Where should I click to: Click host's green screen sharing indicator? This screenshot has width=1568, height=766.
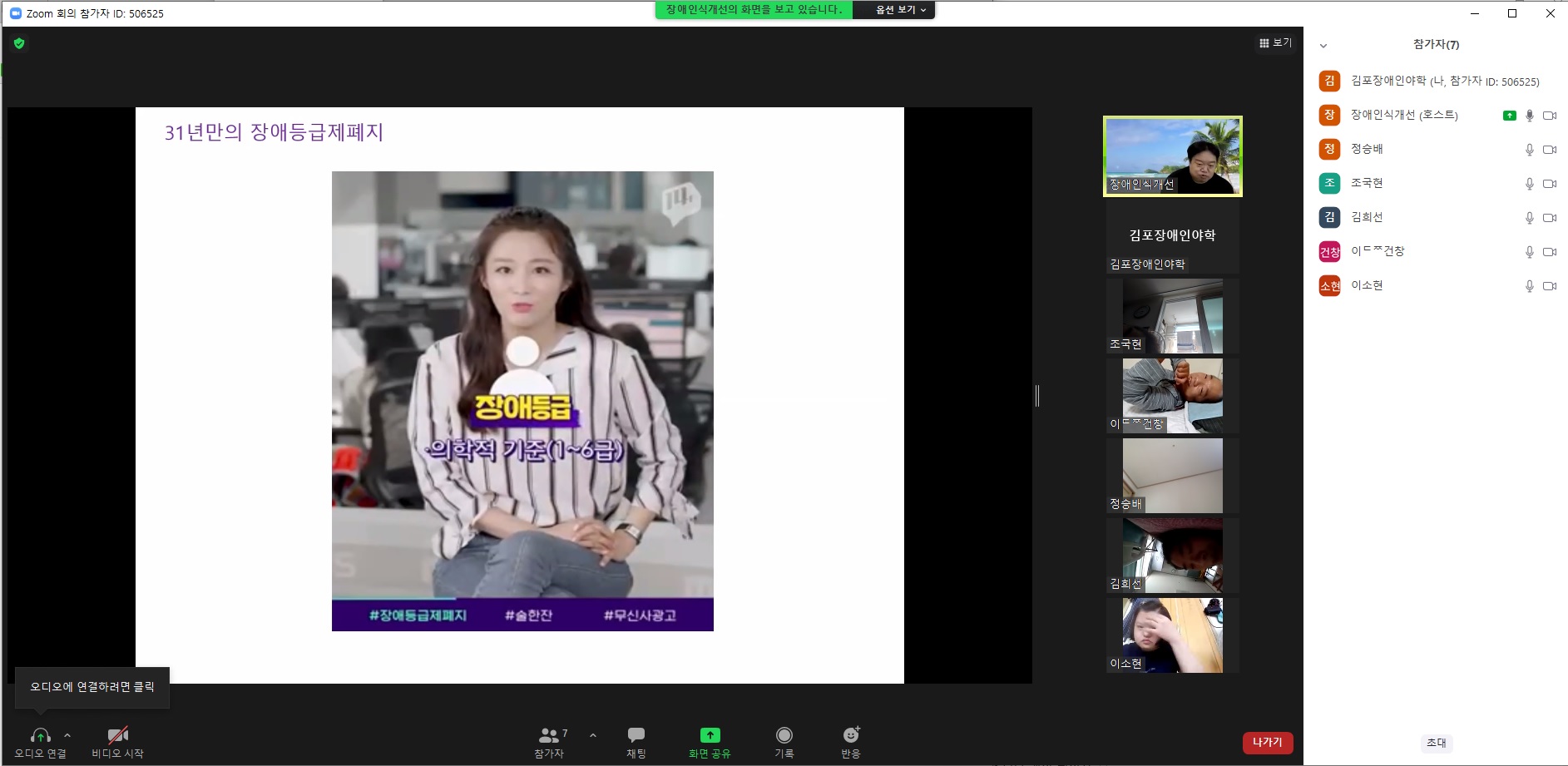coord(1510,116)
